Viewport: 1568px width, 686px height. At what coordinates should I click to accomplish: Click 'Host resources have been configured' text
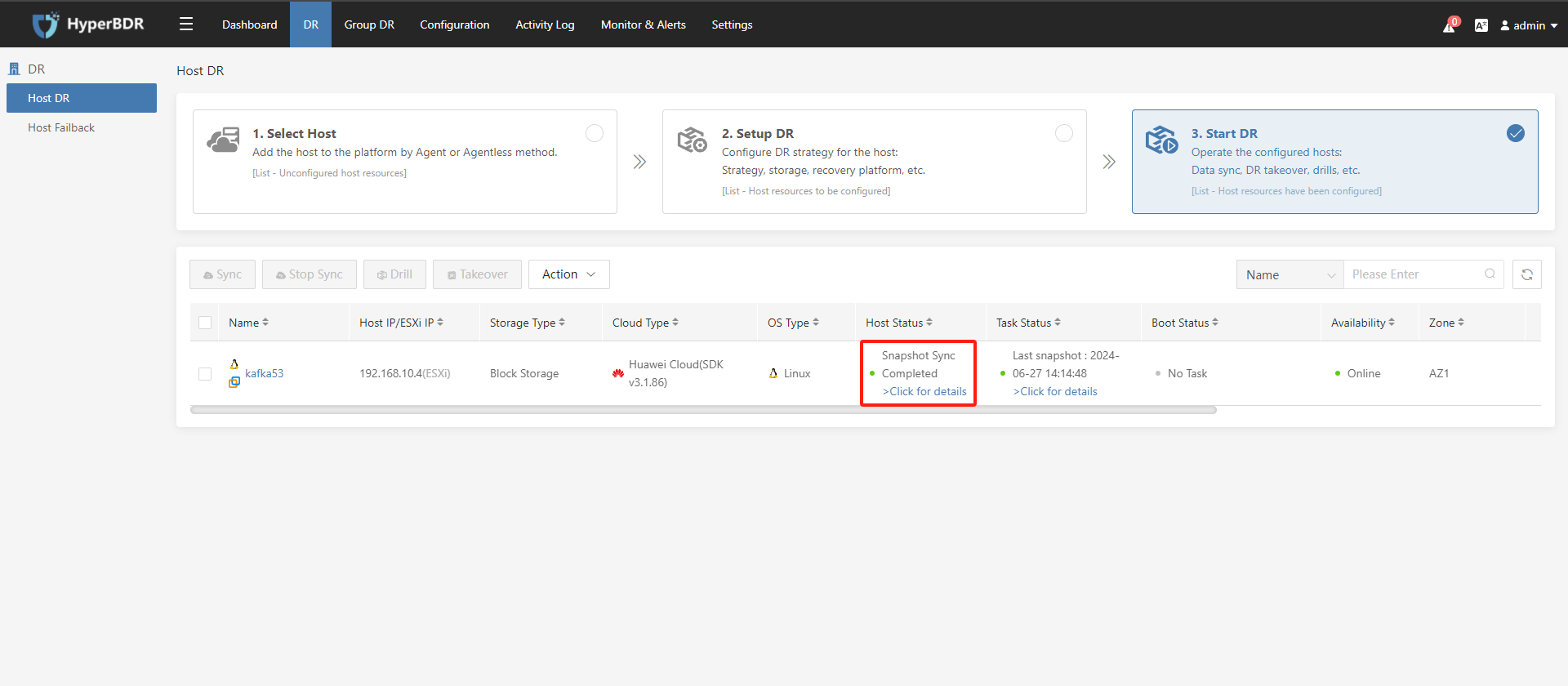[x=1286, y=191]
